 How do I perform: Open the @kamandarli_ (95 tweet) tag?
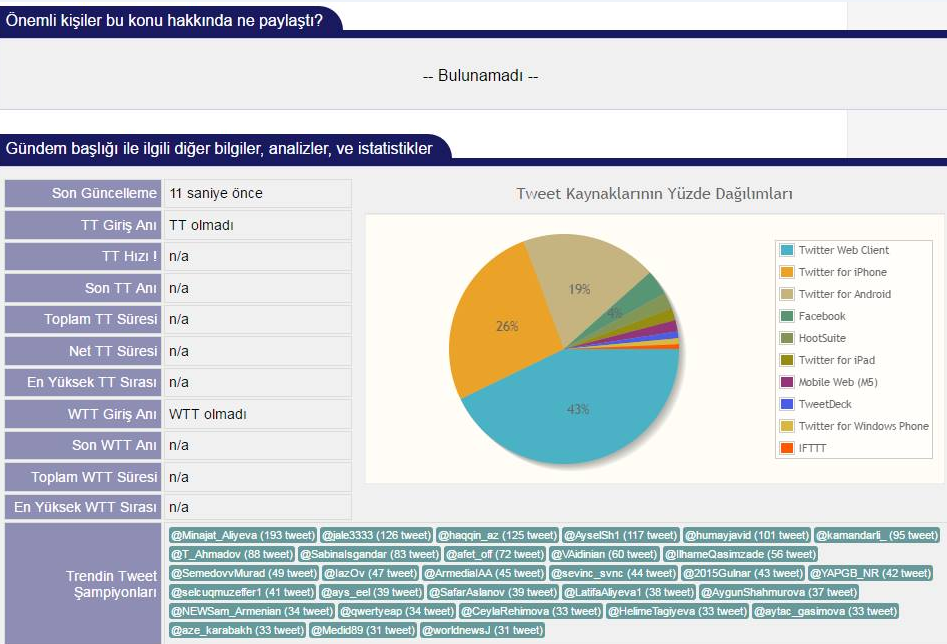(876, 535)
